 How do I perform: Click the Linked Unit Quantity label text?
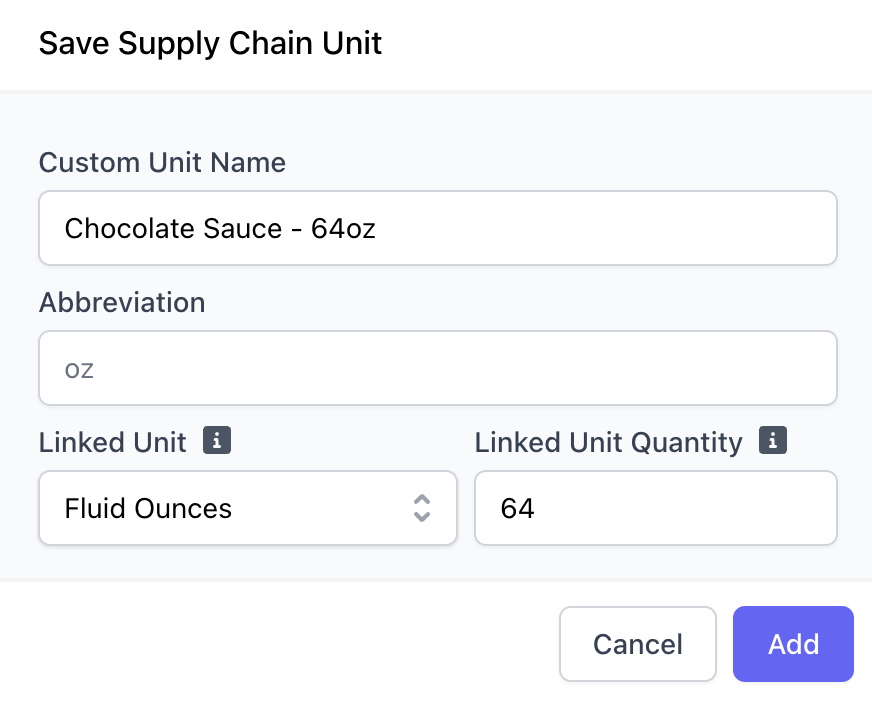[x=608, y=443]
